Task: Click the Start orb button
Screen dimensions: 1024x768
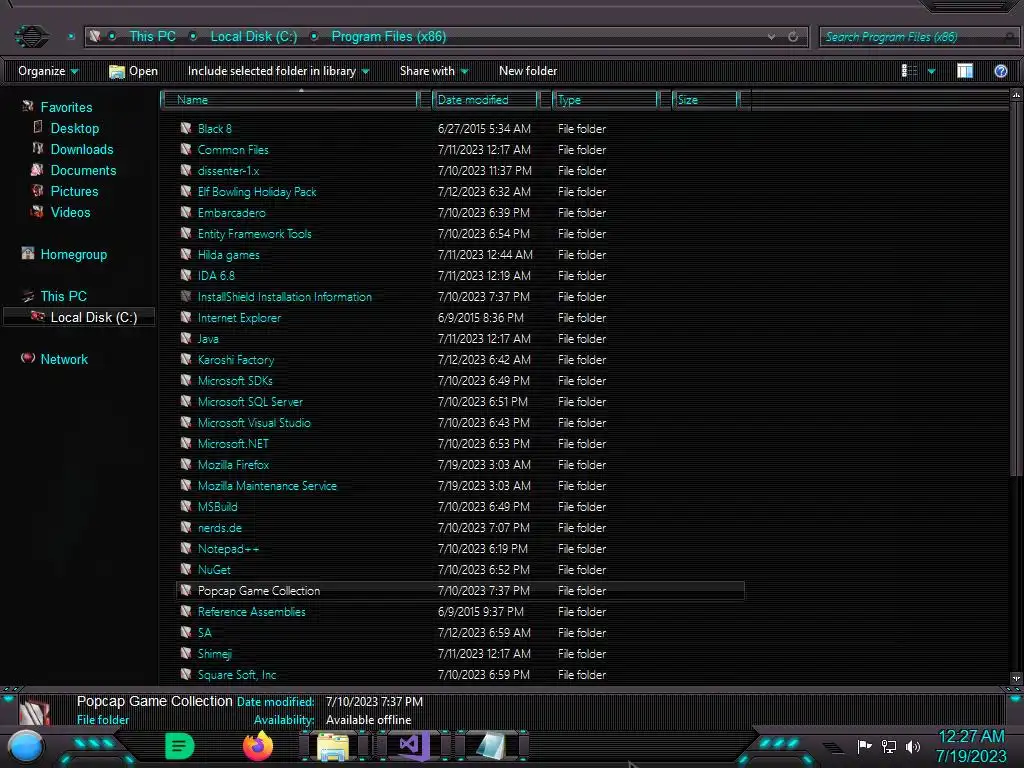Action: (x=26, y=747)
